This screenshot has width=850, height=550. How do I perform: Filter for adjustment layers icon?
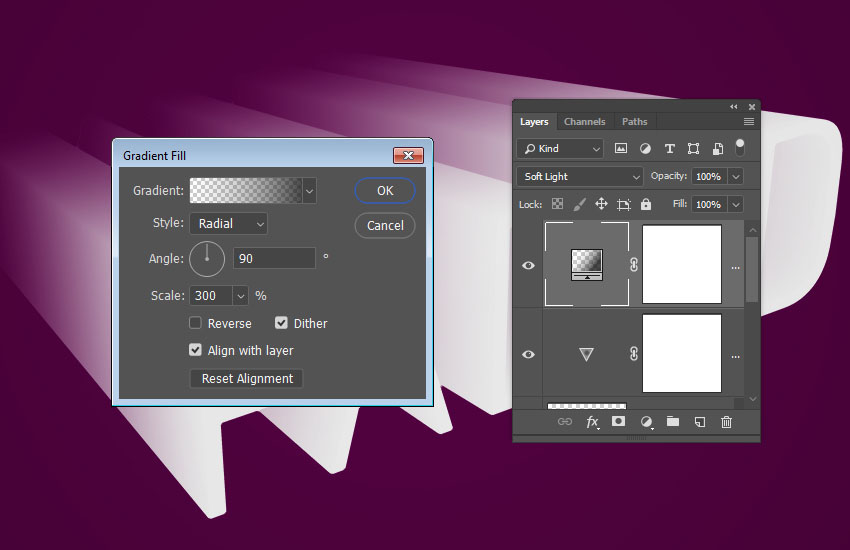[645, 148]
